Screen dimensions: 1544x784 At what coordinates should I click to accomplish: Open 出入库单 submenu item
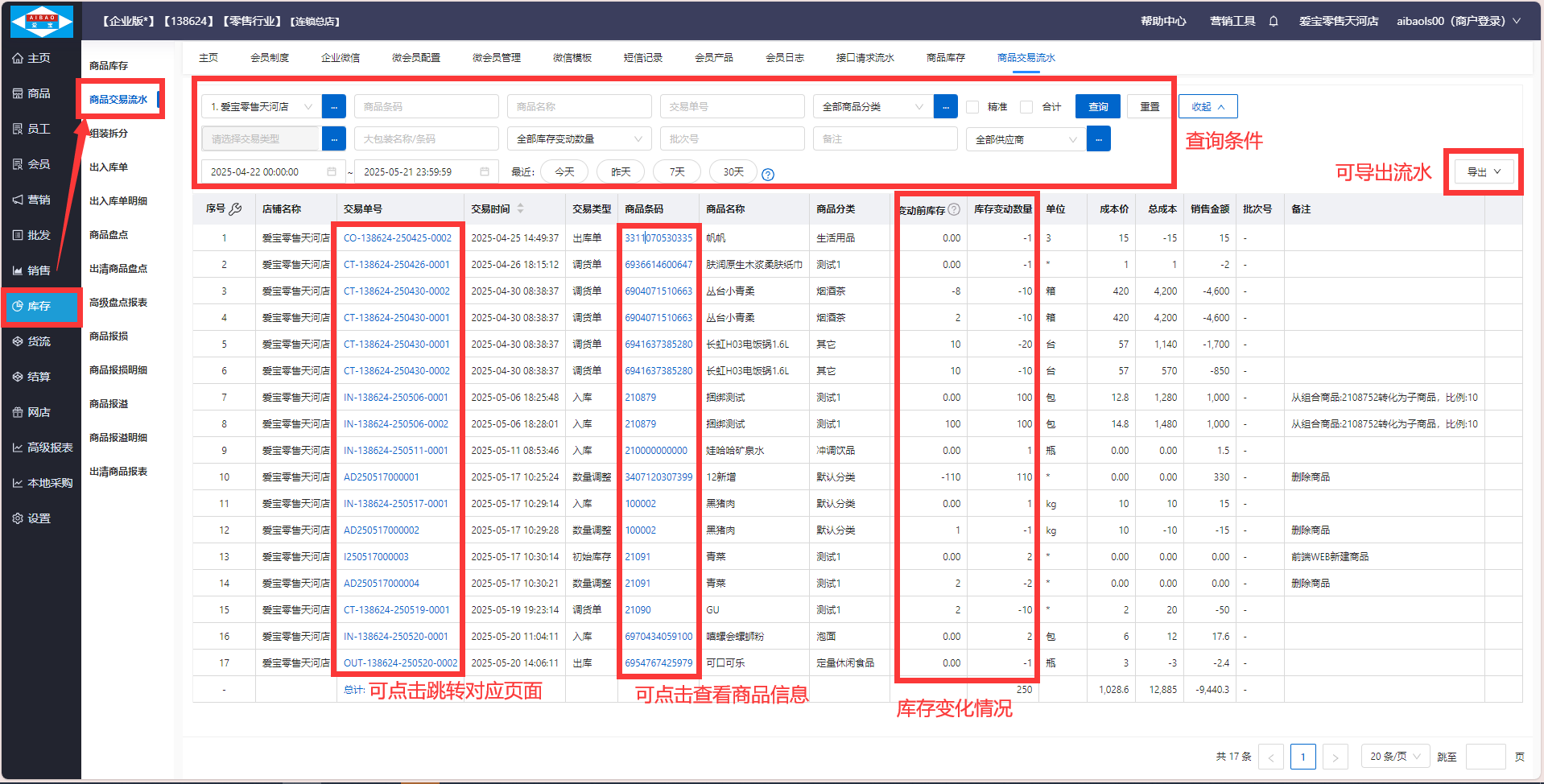coord(109,167)
